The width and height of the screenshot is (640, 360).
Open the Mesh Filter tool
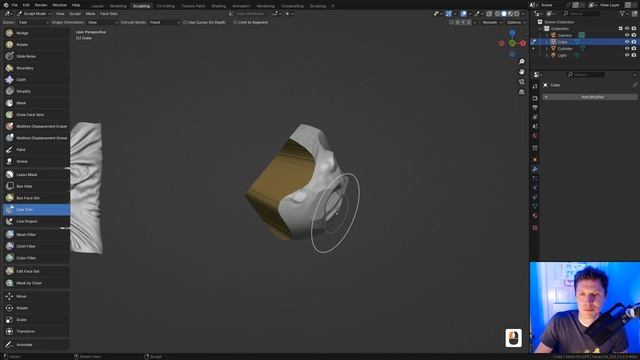(x=36, y=234)
